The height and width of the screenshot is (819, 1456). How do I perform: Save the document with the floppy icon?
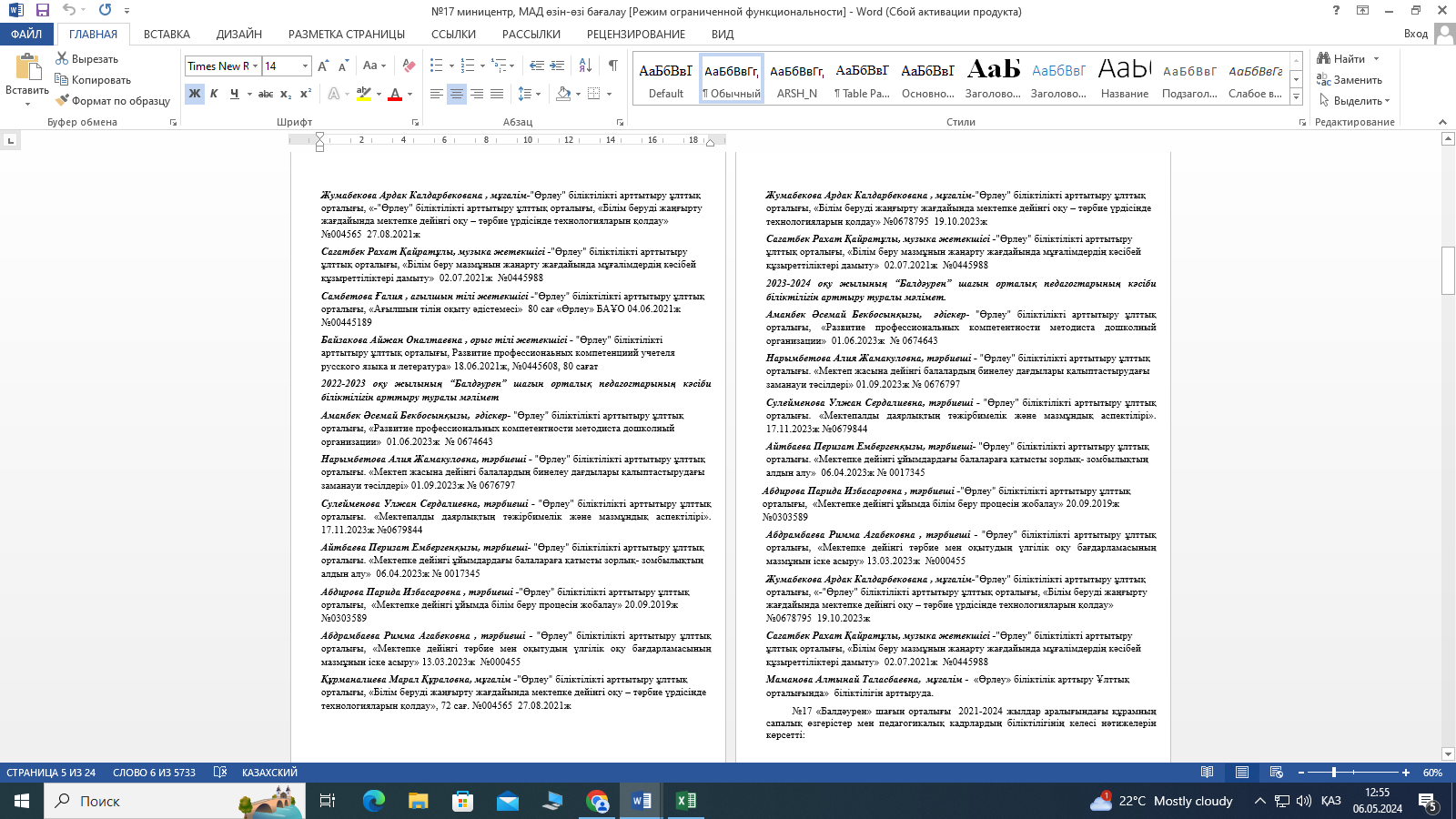pyautogui.click(x=42, y=10)
